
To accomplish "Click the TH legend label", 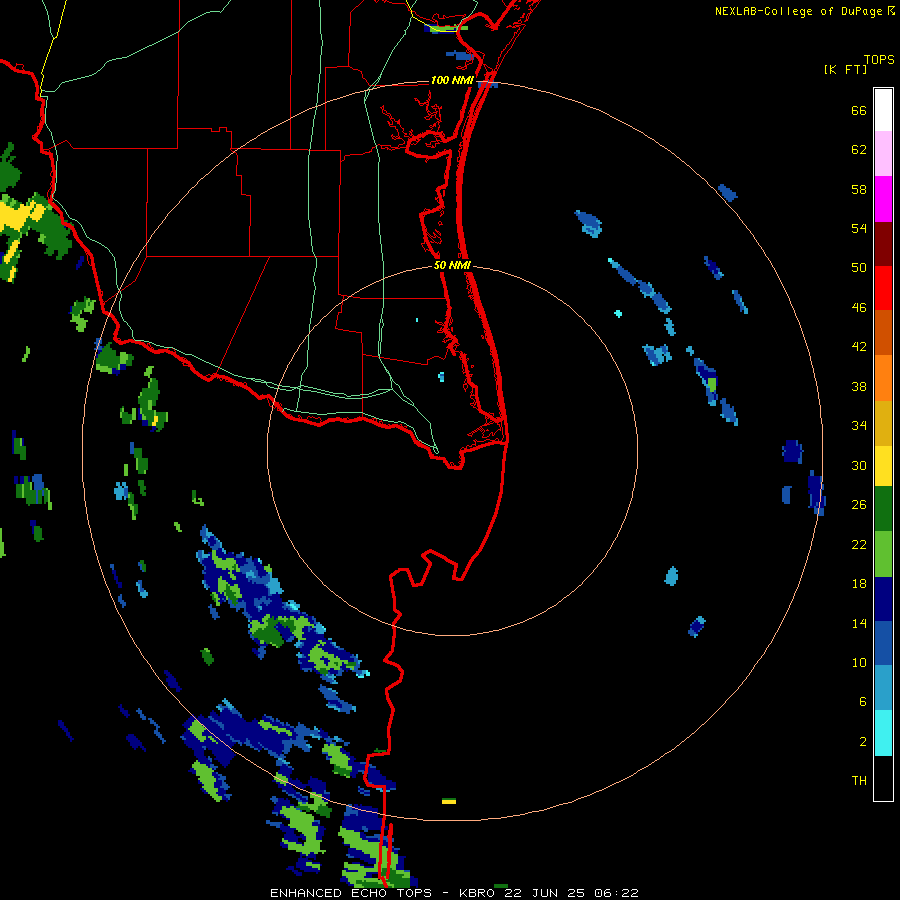I will [859, 781].
